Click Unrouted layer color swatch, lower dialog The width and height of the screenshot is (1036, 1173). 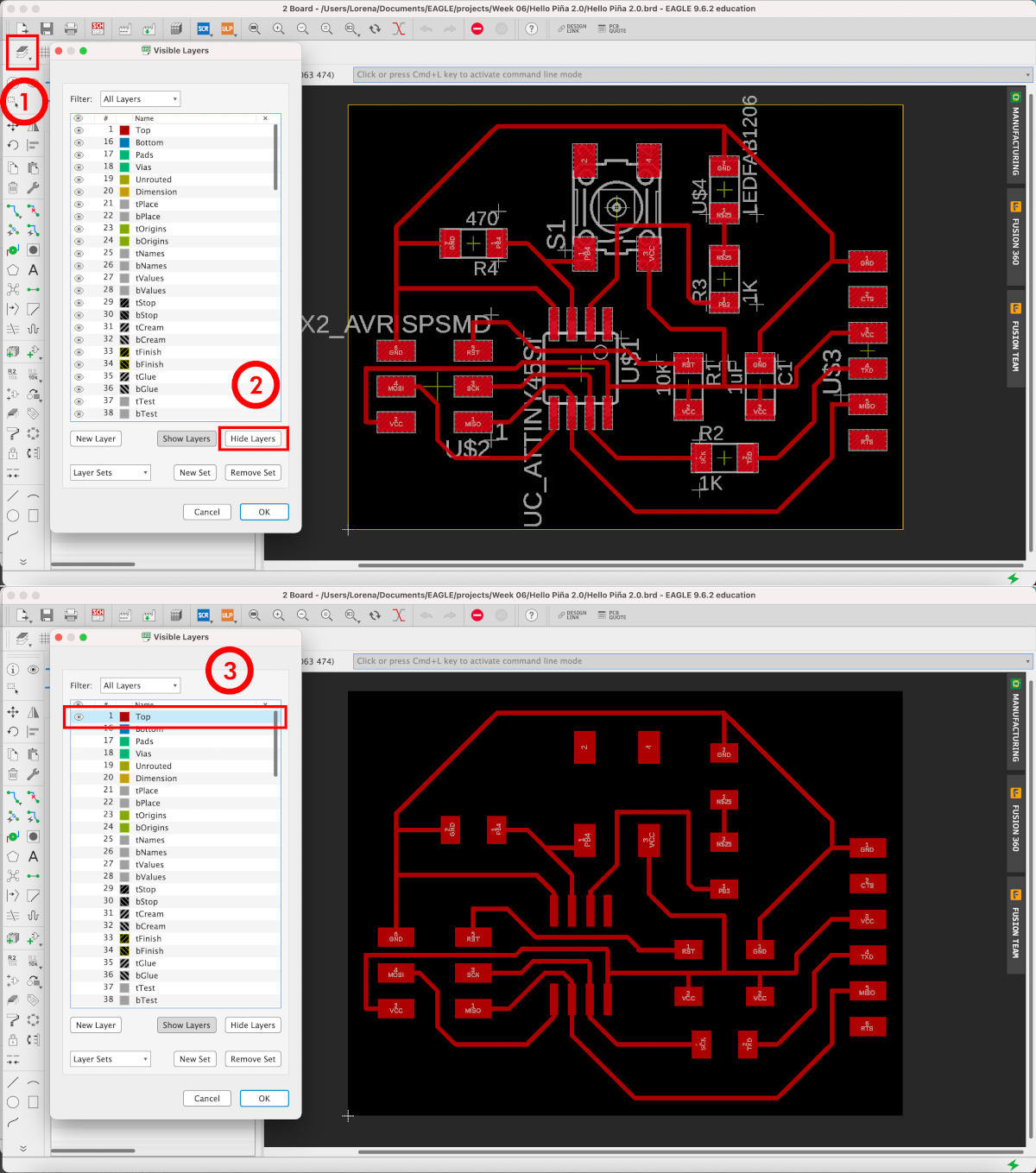[x=124, y=766]
